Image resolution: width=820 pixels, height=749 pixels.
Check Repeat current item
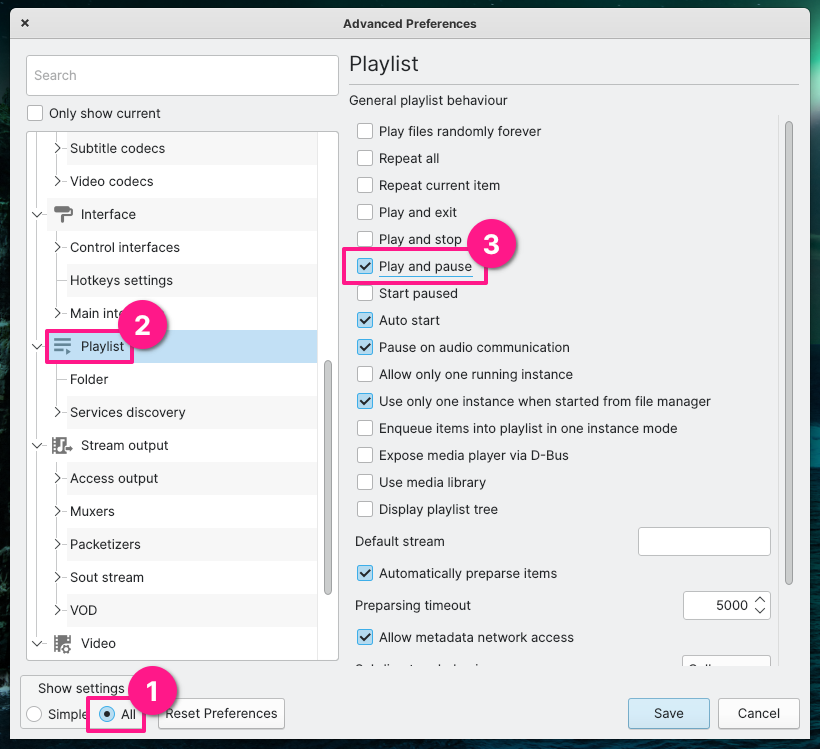point(365,185)
